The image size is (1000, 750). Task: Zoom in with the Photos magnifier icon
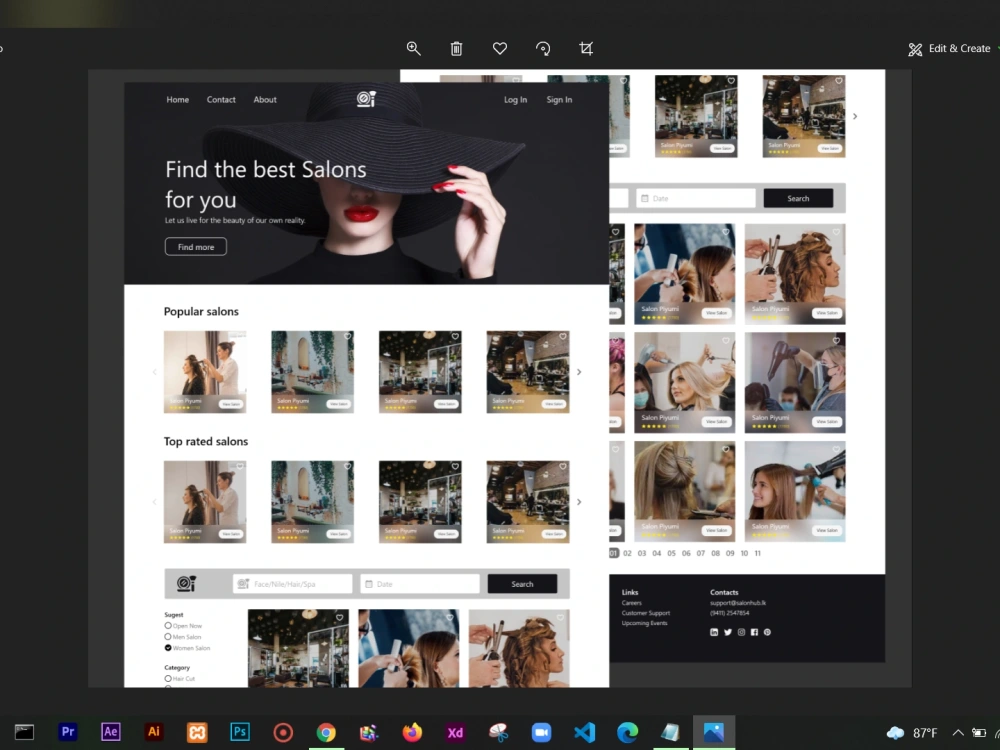(413, 48)
